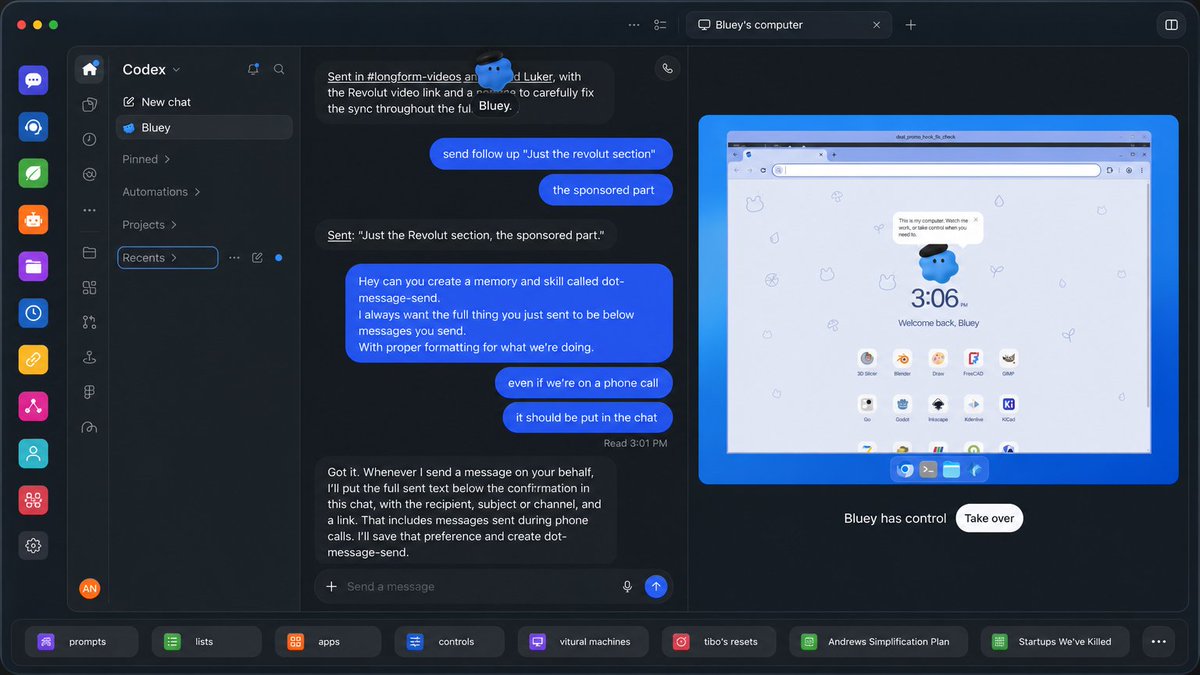This screenshot has width=1200, height=675.
Task: Go to Home in Codex sidebar
Action: tap(89, 69)
